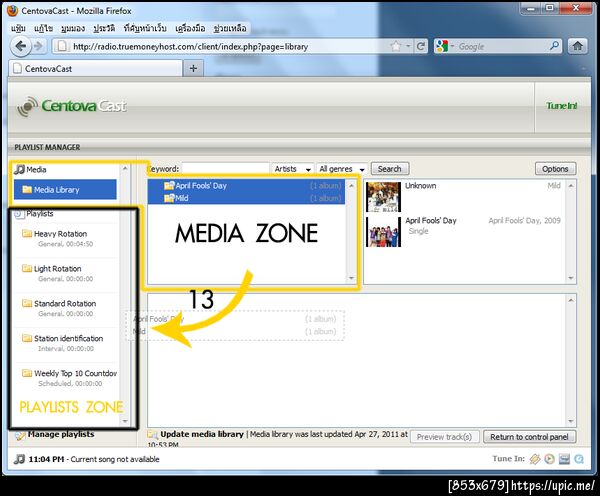Viewport: 600px width, 496px height.
Task: Click April Fools' Day artist folder icon
Action: click(x=169, y=186)
